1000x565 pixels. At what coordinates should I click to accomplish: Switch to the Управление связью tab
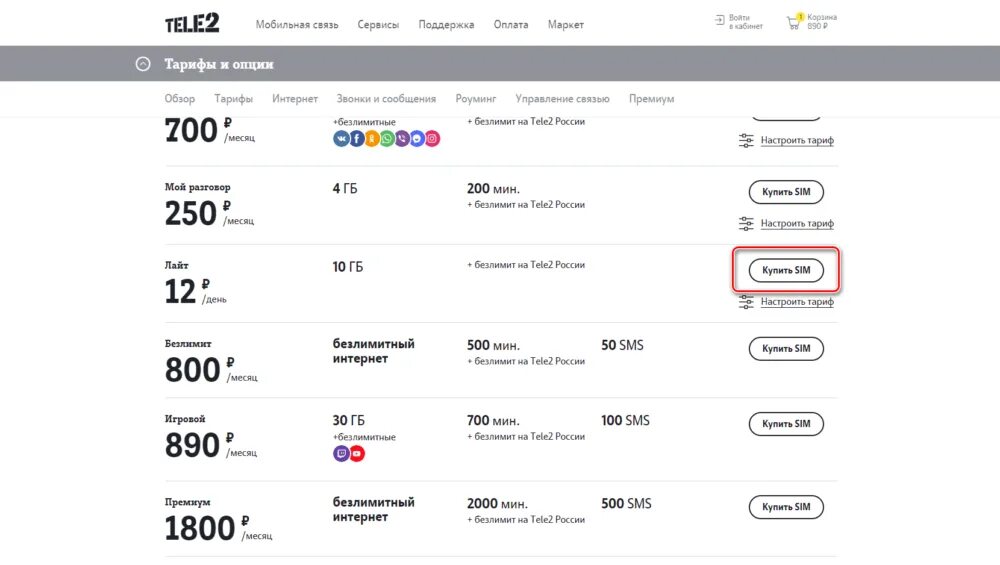point(562,99)
